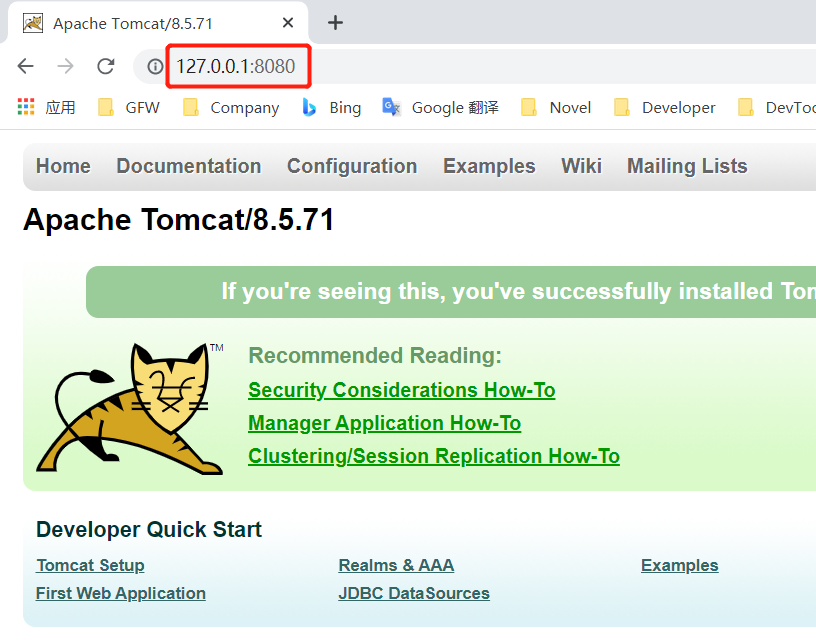The width and height of the screenshot is (816, 640).
Task: Click the browser back arrow
Action: coord(26,66)
